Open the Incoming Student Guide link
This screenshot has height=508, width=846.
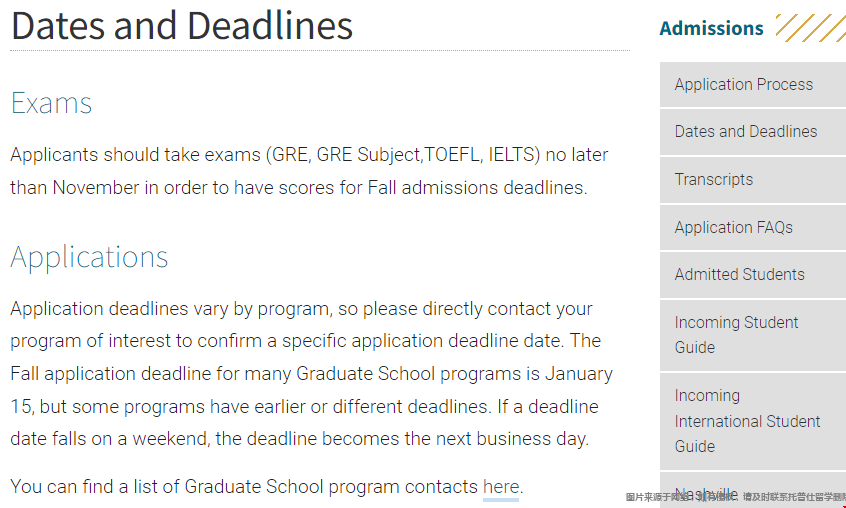tap(736, 335)
